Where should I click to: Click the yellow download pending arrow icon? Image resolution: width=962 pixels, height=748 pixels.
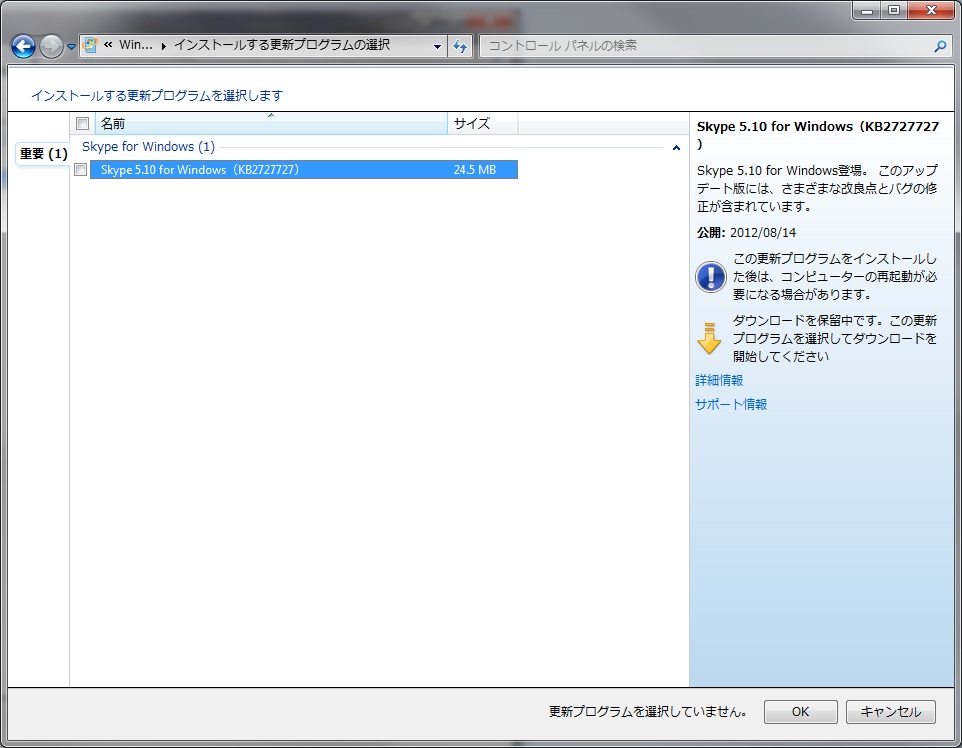click(709, 338)
